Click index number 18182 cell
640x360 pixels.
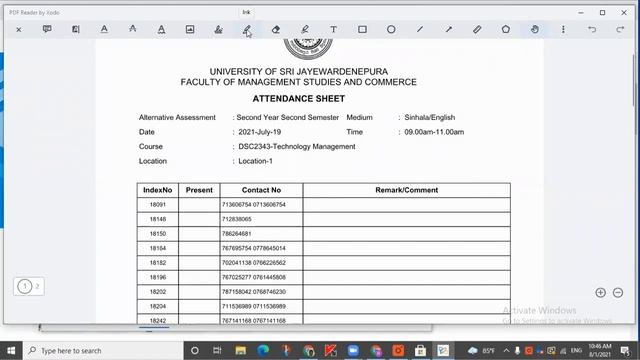pyautogui.click(x=158, y=263)
